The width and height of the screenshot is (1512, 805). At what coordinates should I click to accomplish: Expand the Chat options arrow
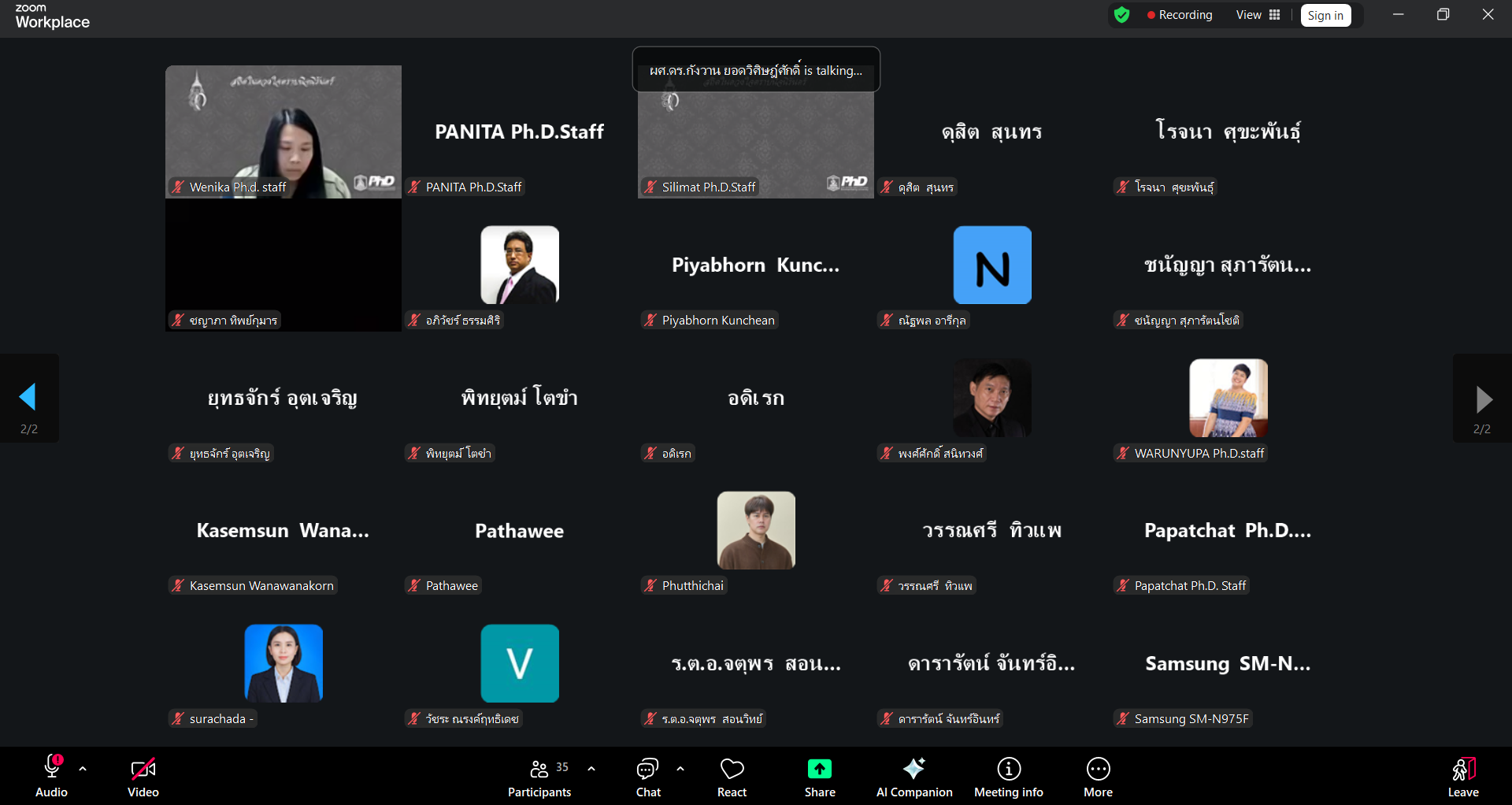(x=680, y=769)
